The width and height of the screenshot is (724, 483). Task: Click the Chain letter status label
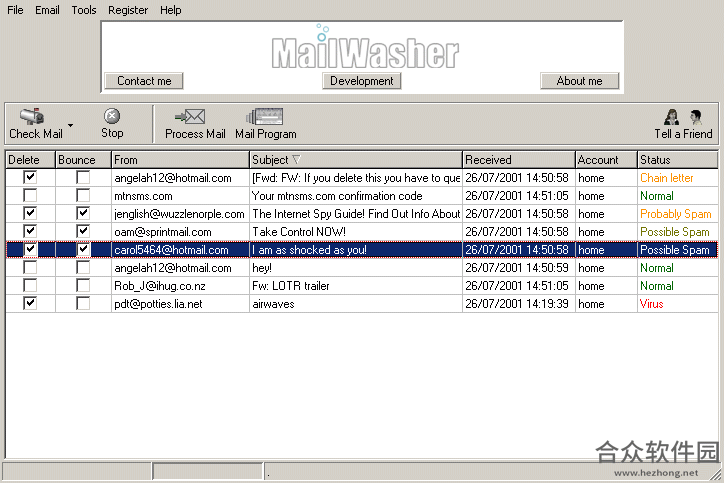click(x=667, y=178)
